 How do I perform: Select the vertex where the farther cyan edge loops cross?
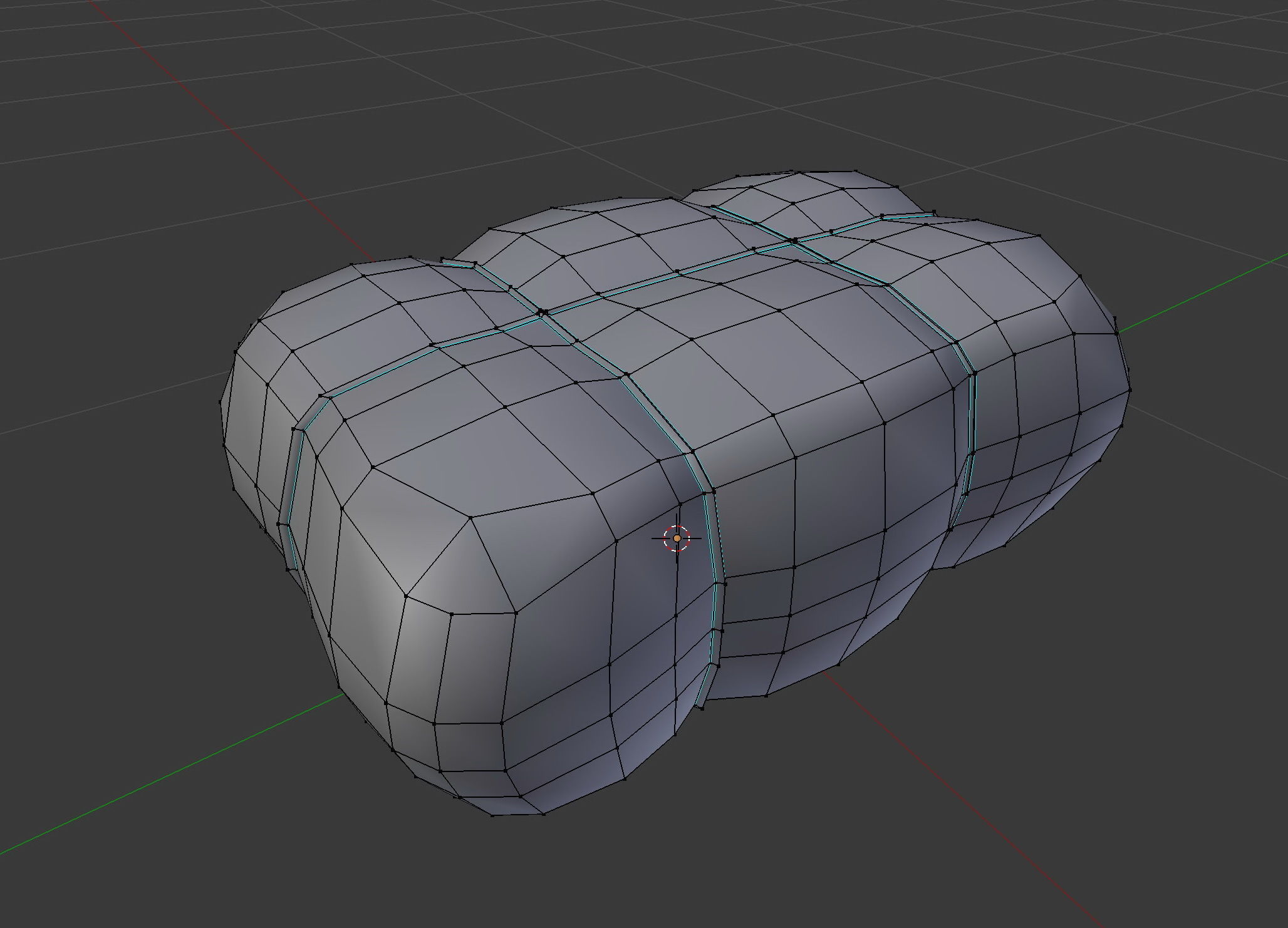tap(794, 240)
